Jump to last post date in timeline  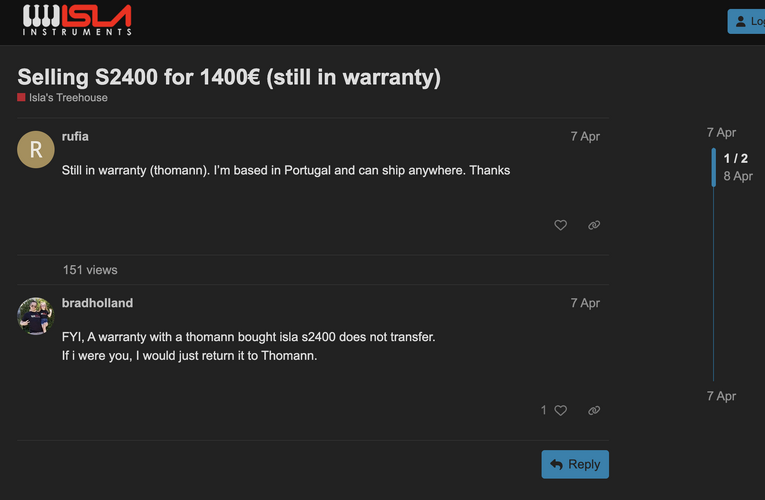tap(721, 396)
